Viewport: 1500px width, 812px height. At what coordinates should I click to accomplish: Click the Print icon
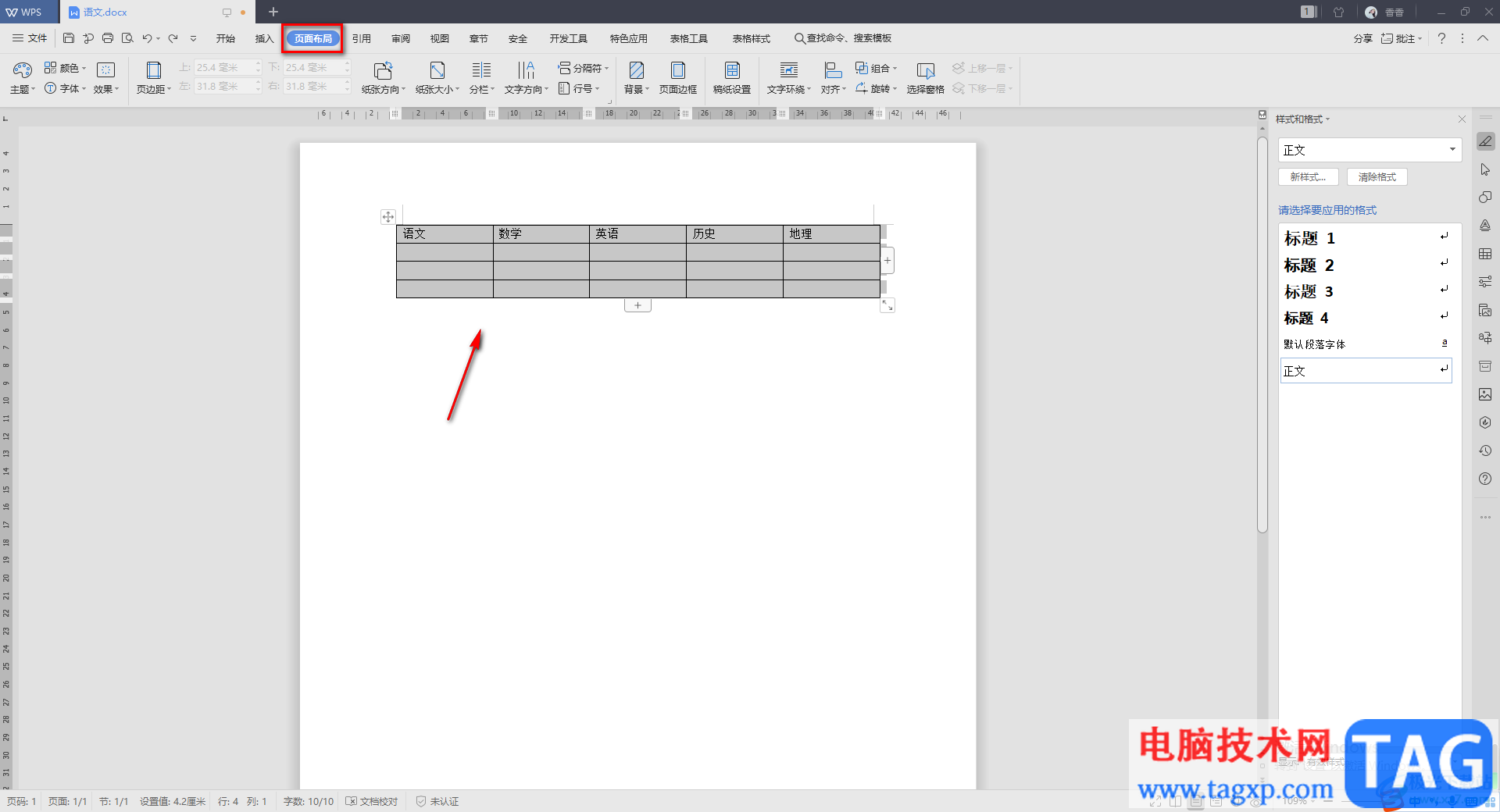[108, 38]
